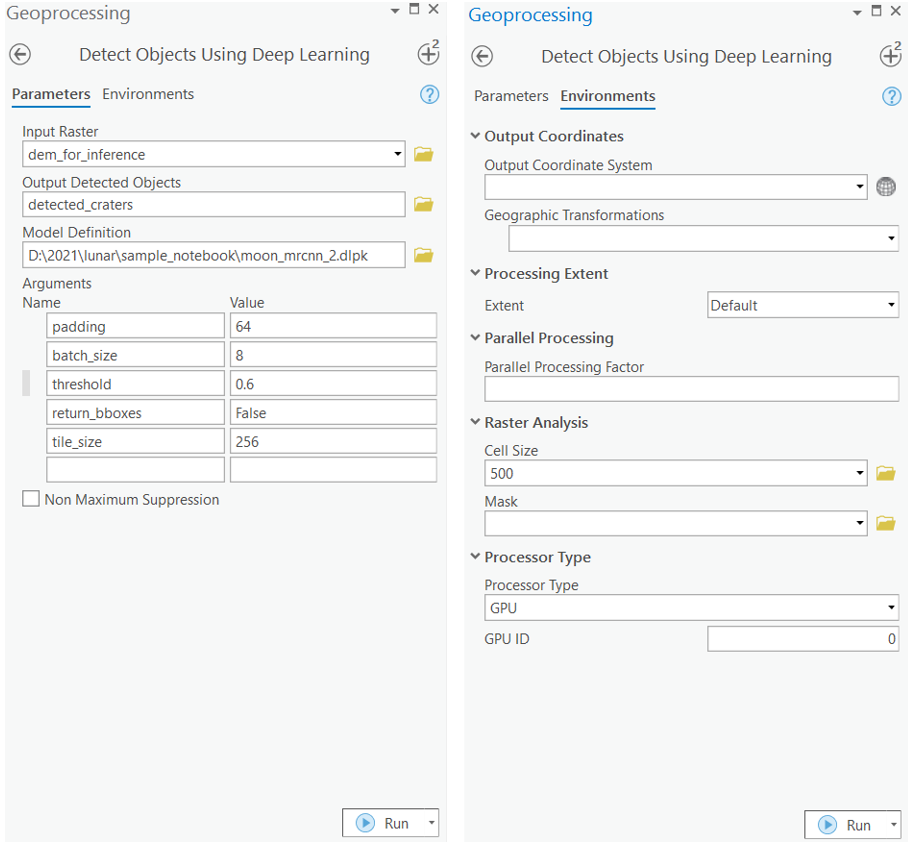Open Run options arrow in right pane
This screenshot has height=853, width=908.
890,825
